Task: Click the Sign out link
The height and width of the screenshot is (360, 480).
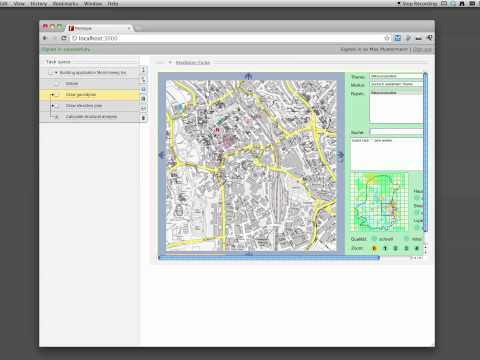Action: tap(422, 49)
